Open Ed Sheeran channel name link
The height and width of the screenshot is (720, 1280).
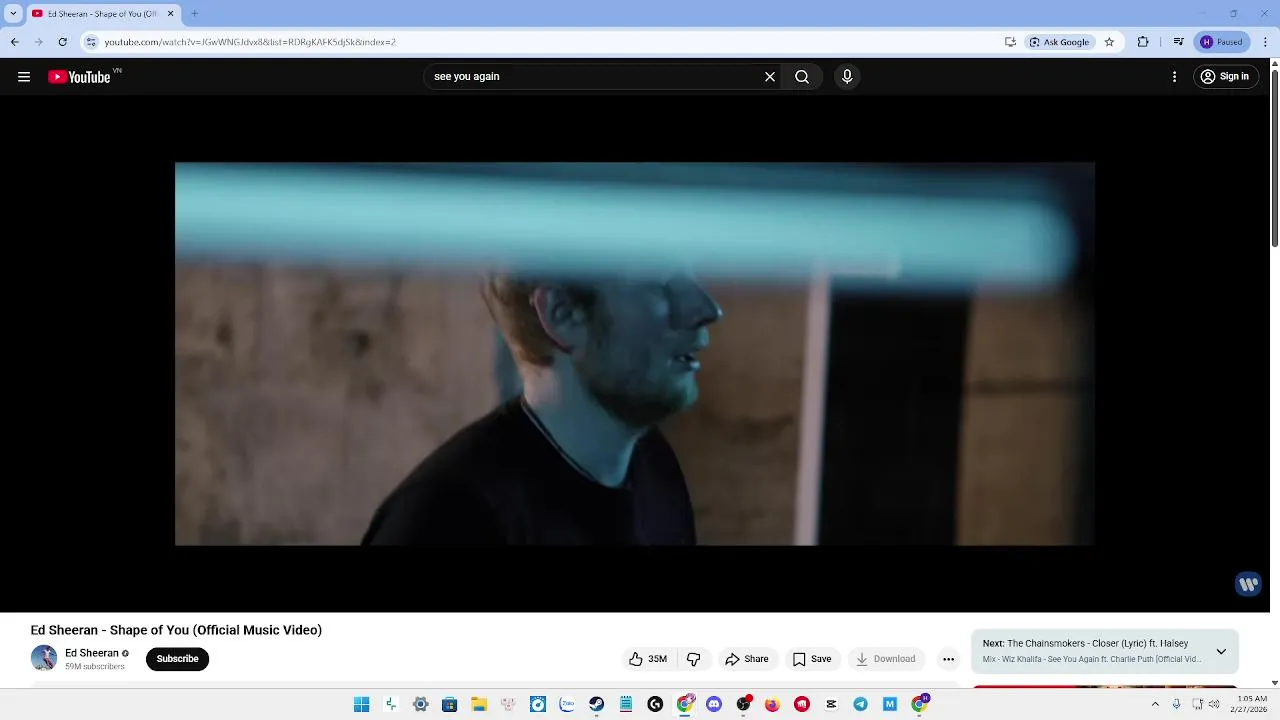pos(92,653)
